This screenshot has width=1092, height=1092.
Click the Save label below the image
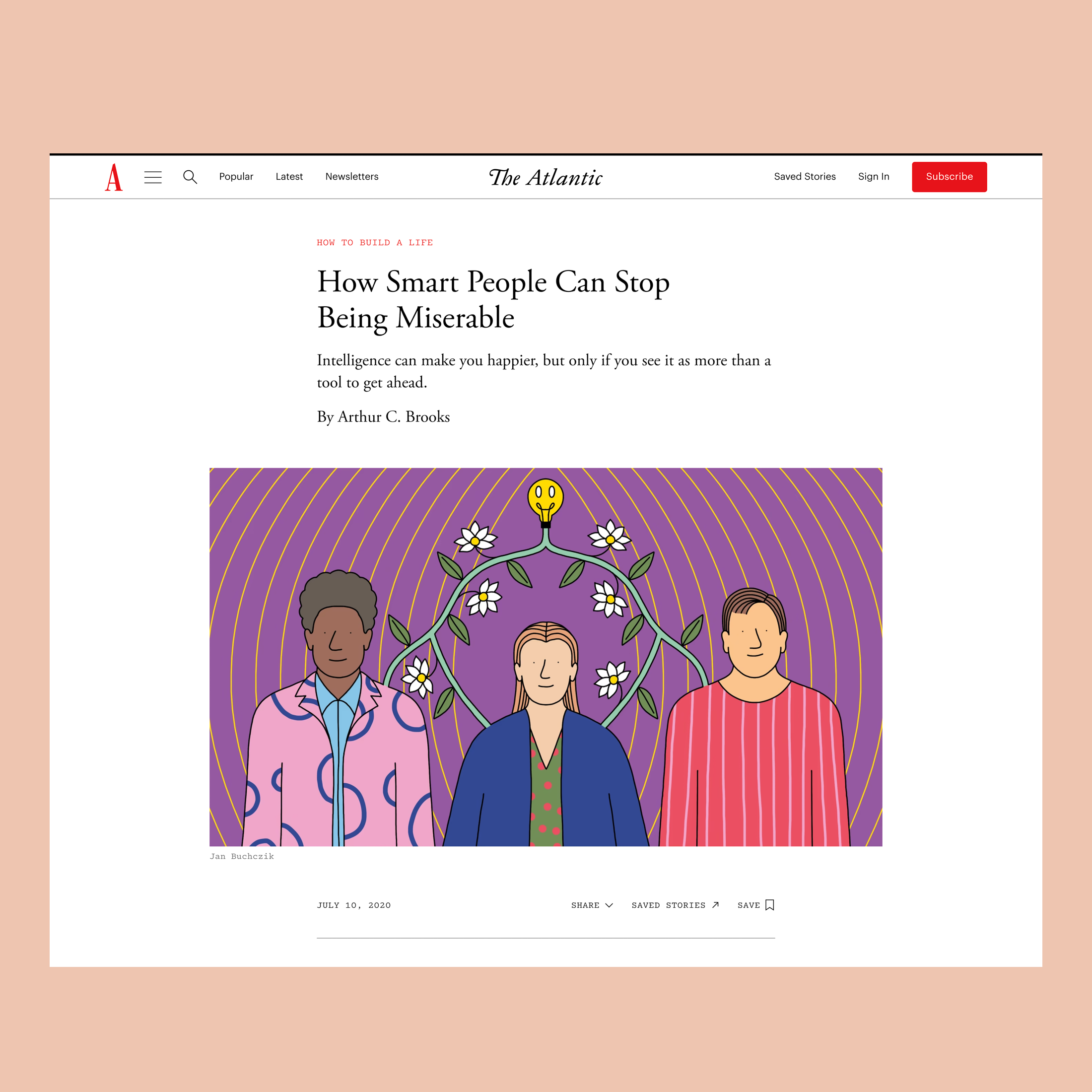749,905
